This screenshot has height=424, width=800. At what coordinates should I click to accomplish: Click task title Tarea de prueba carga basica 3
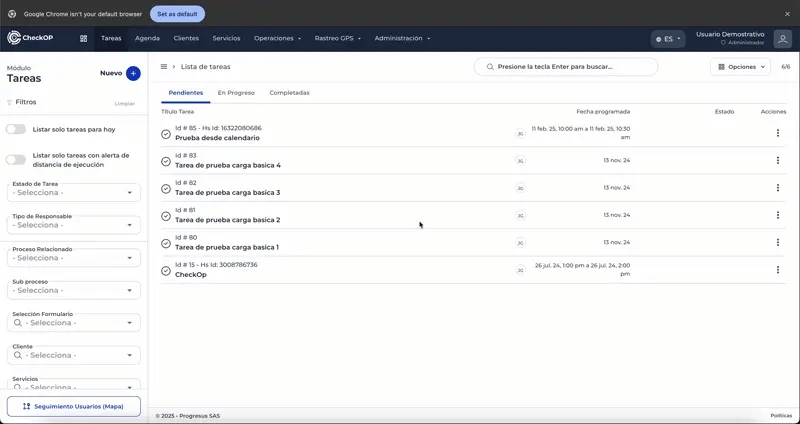[228, 193]
